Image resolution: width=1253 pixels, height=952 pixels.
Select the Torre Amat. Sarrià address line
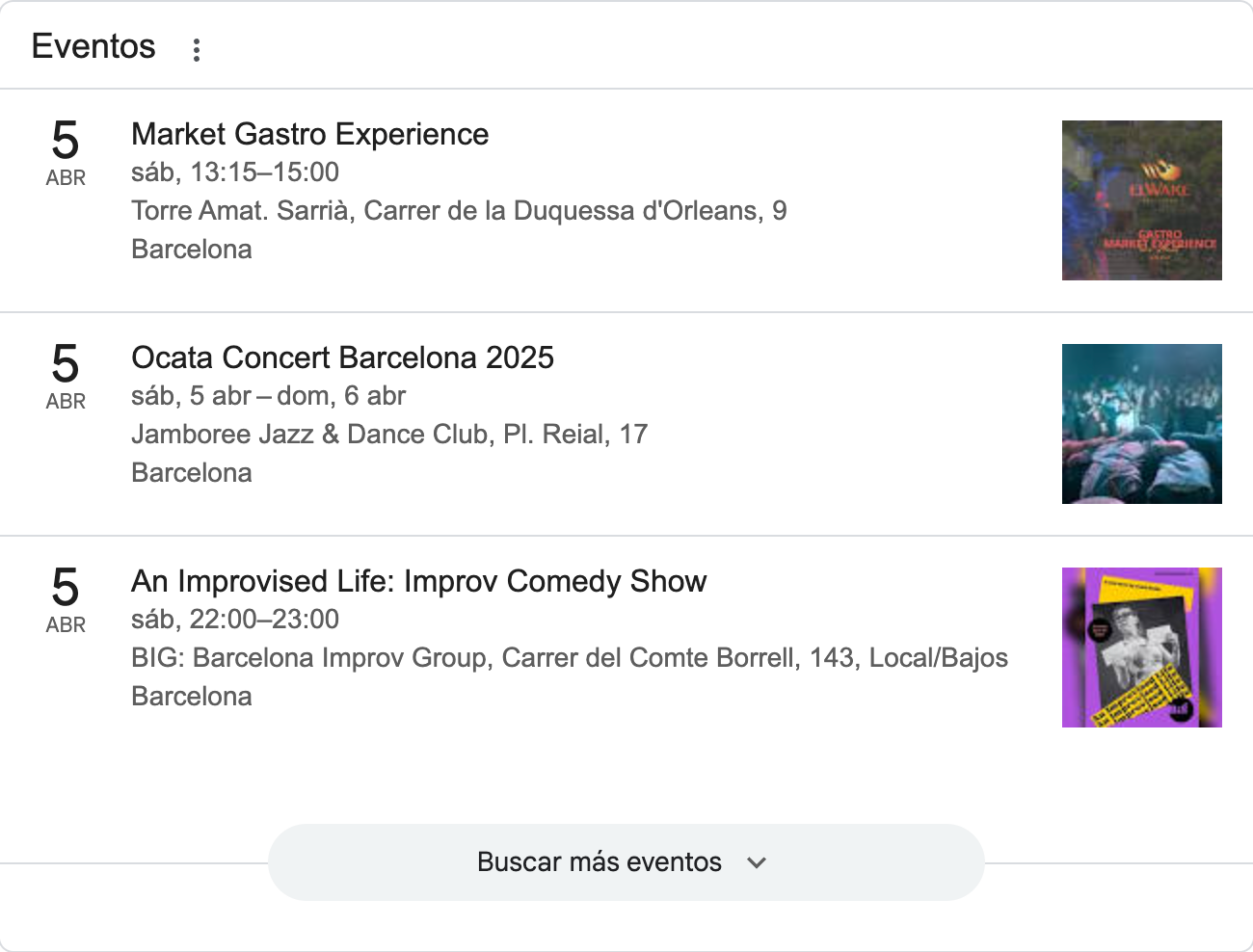[459, 211]
